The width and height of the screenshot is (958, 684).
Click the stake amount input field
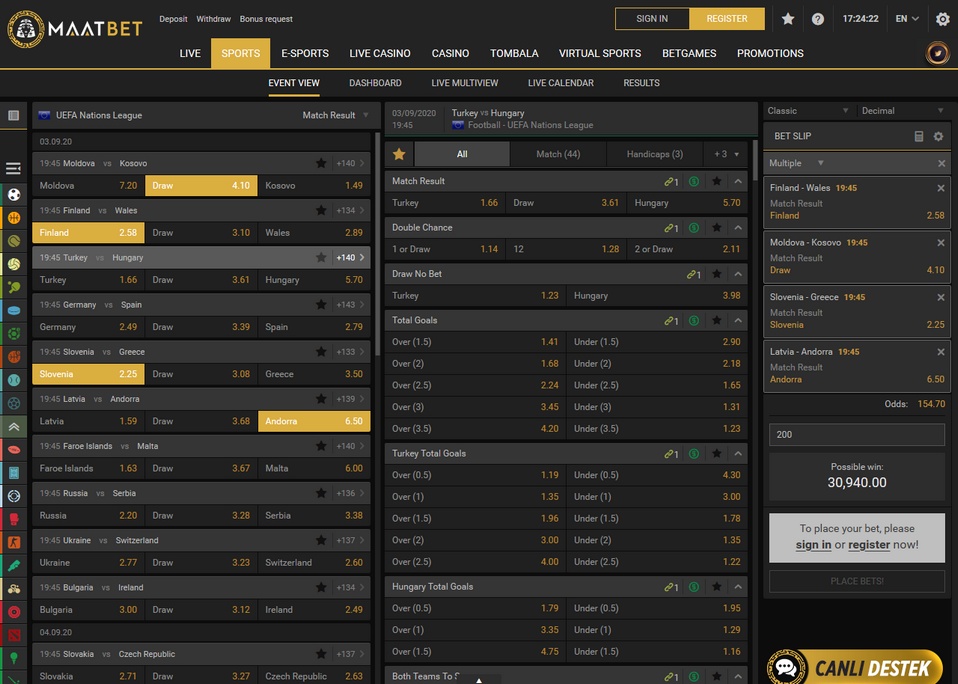pos(857,435)
